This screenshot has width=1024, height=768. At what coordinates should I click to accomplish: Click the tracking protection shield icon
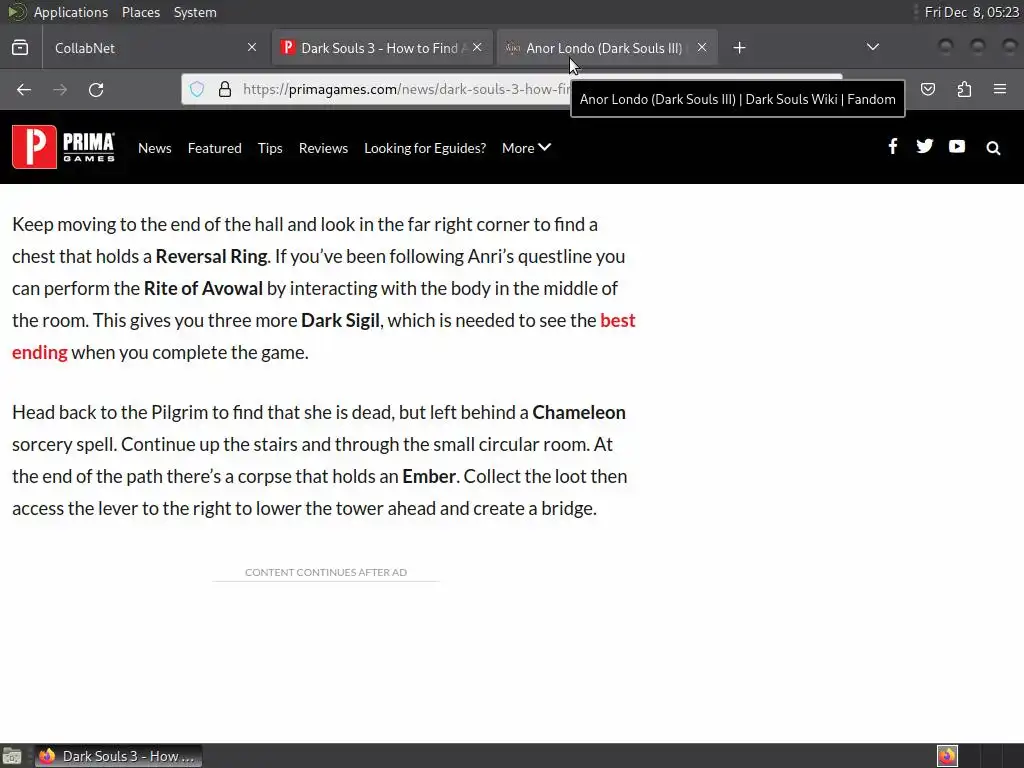coord(197,89)
